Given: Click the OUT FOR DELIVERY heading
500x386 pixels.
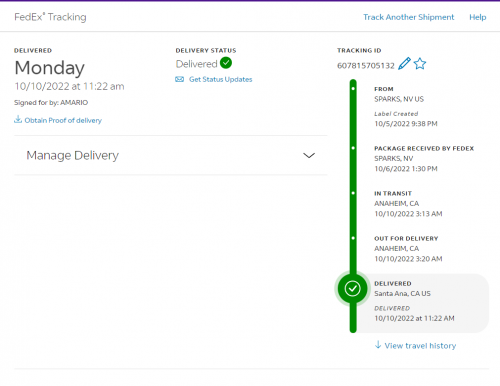Looking at the screenshot, I should [x=406, y=238].
